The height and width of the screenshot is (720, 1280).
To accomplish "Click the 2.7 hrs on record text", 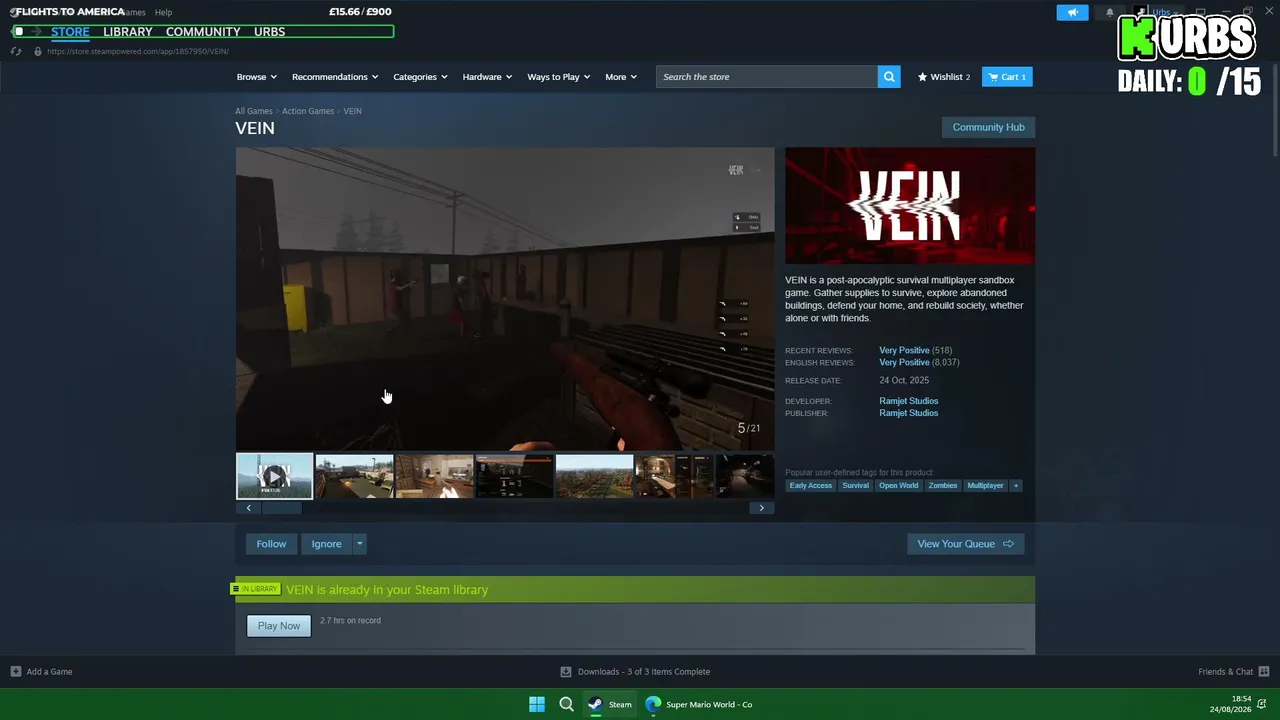I will (x=350, y=621).
